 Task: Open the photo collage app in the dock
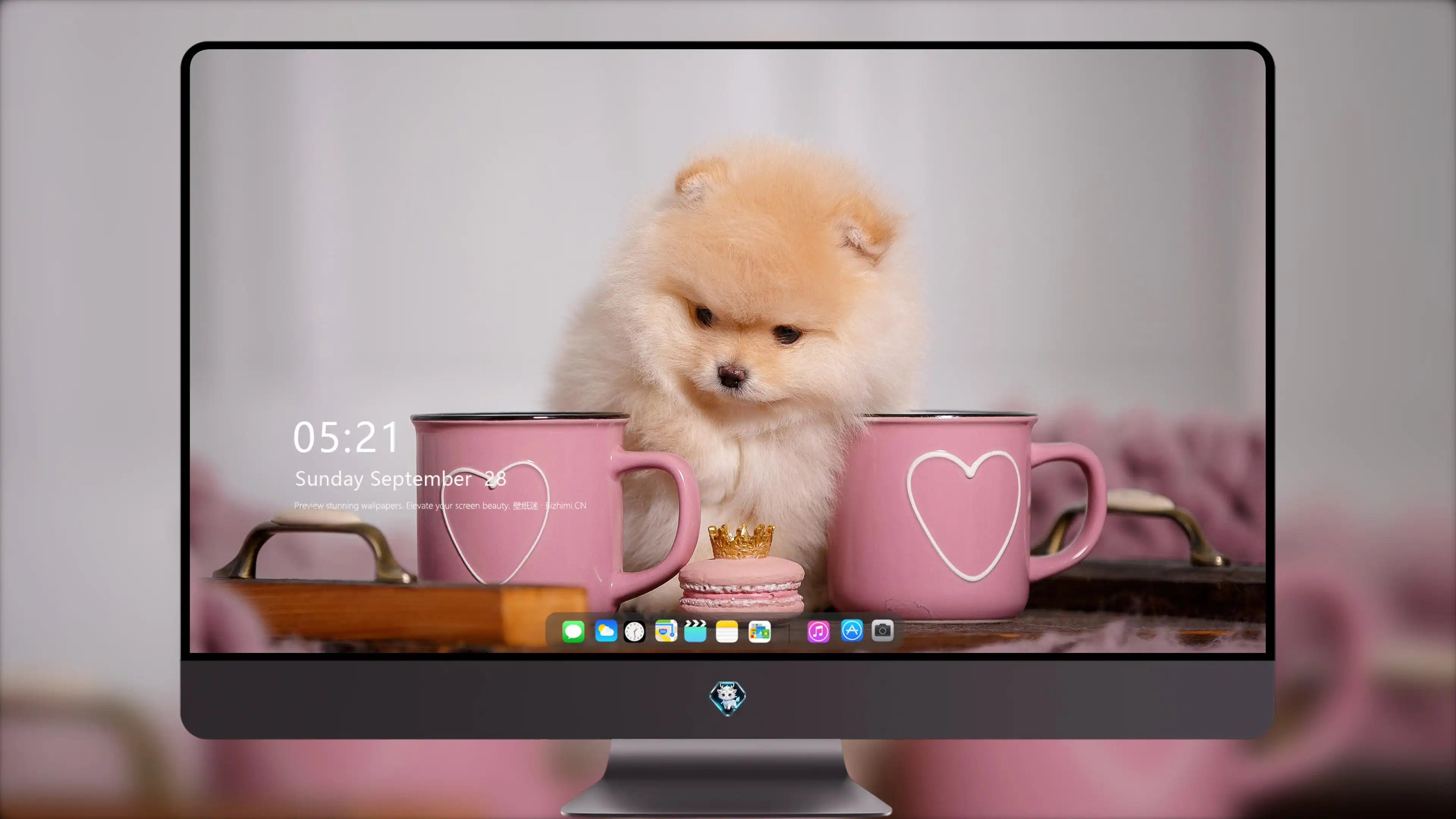tap(759, 631)
